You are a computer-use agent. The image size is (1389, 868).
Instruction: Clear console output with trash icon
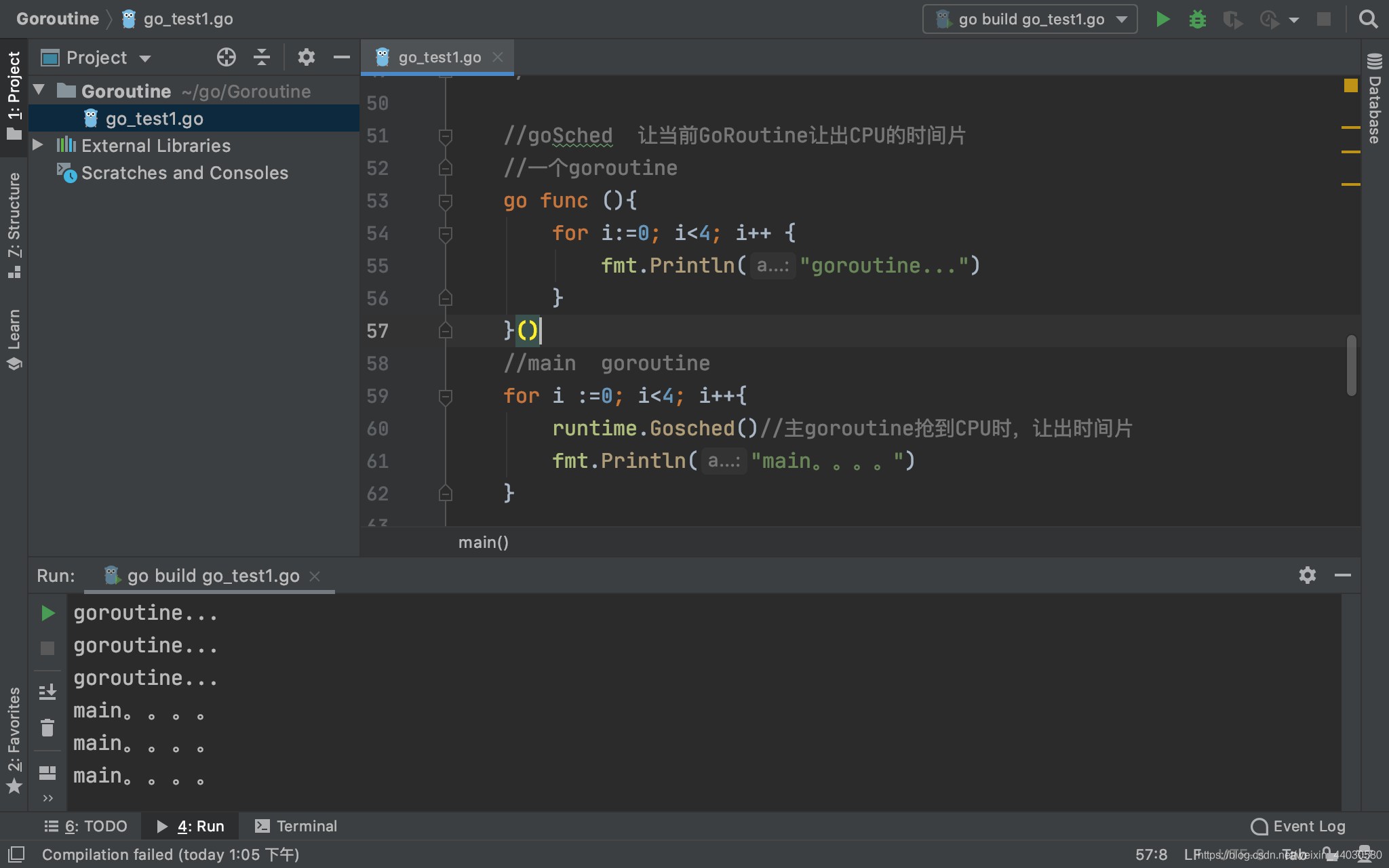[47, 728]
